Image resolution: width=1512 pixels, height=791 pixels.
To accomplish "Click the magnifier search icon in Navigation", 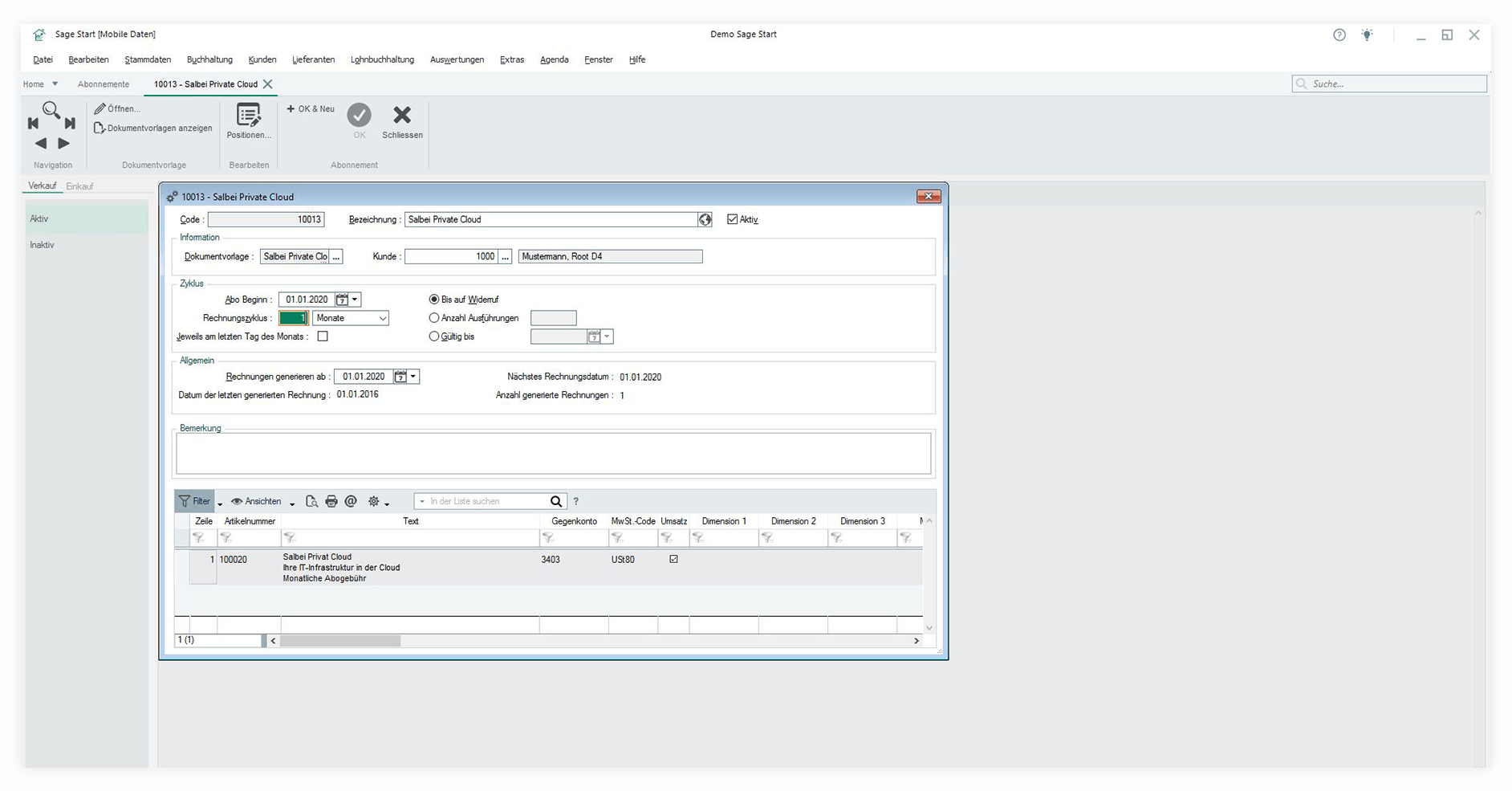I will pyautogui.click(x=51, y=110).
